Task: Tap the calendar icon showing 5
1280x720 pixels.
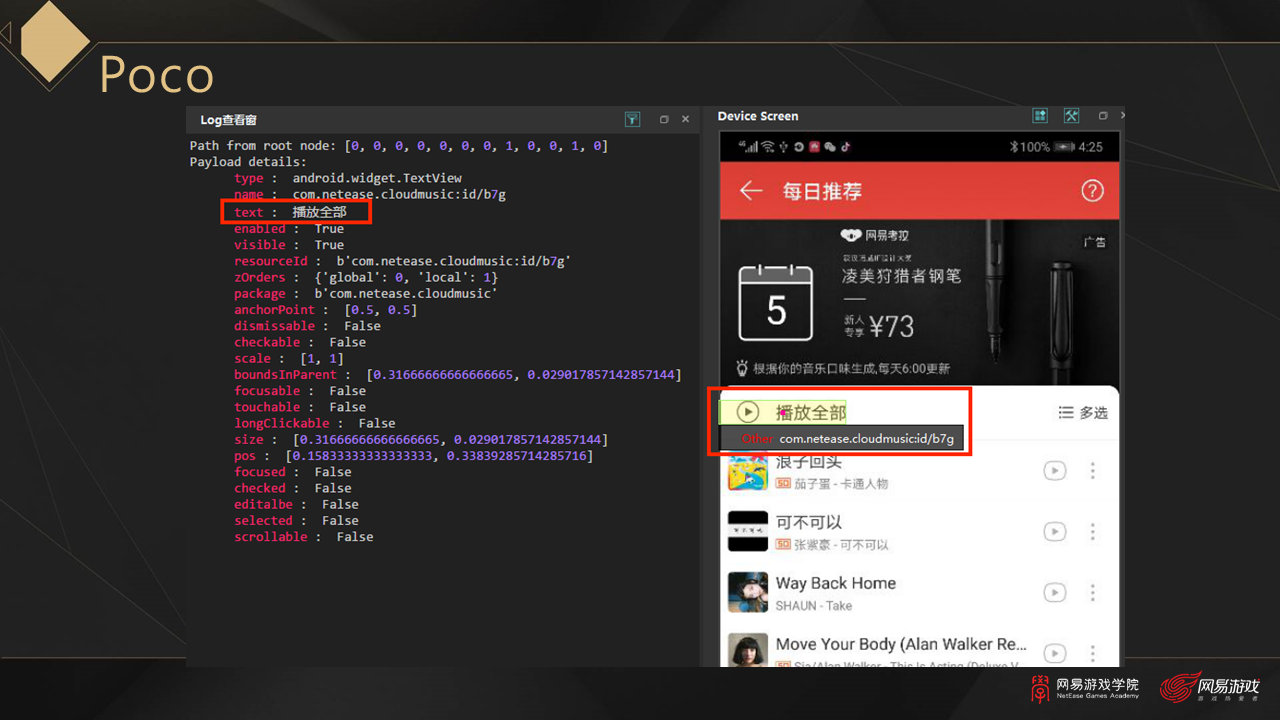Action: [x=775, y=303]
